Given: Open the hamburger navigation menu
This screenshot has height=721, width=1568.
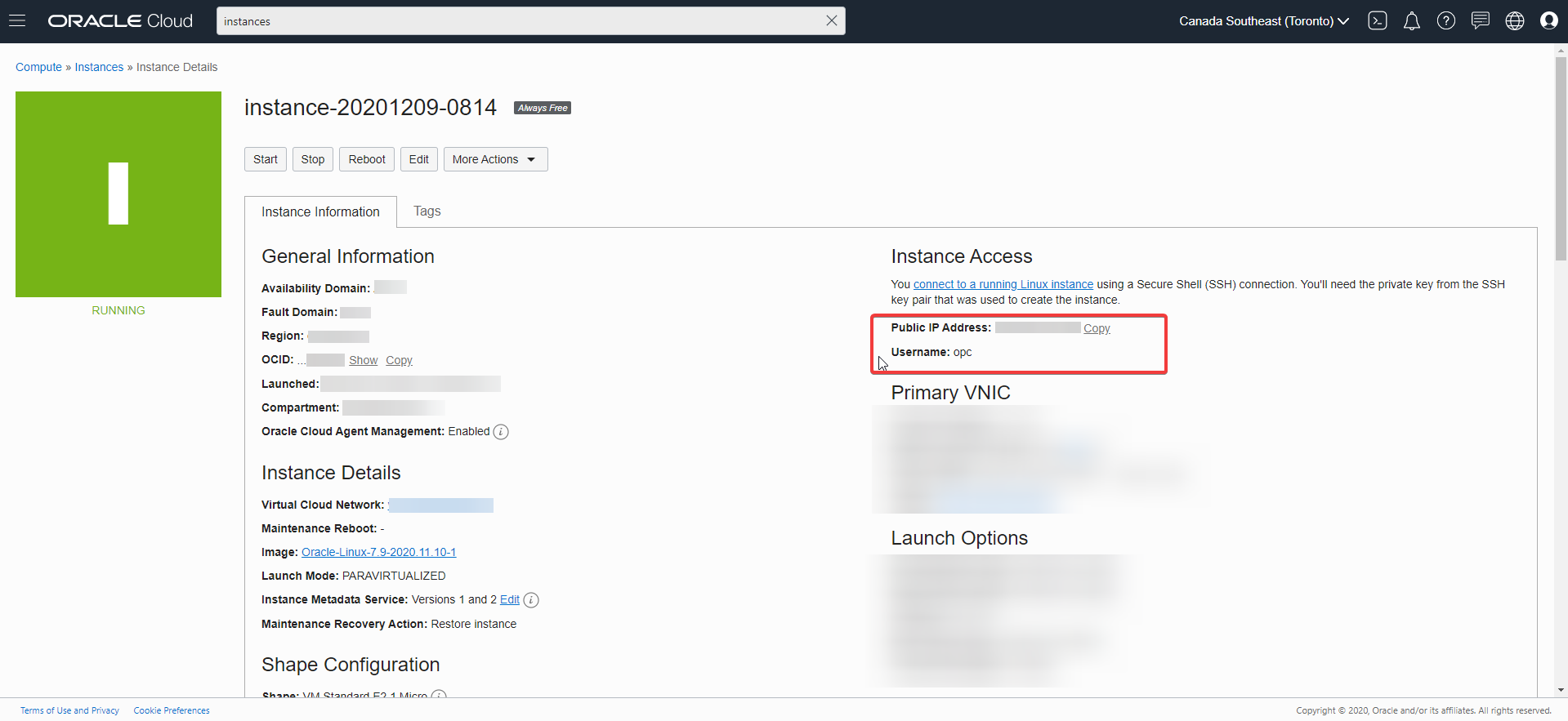Looking at the screenshot, I should 17,21.
